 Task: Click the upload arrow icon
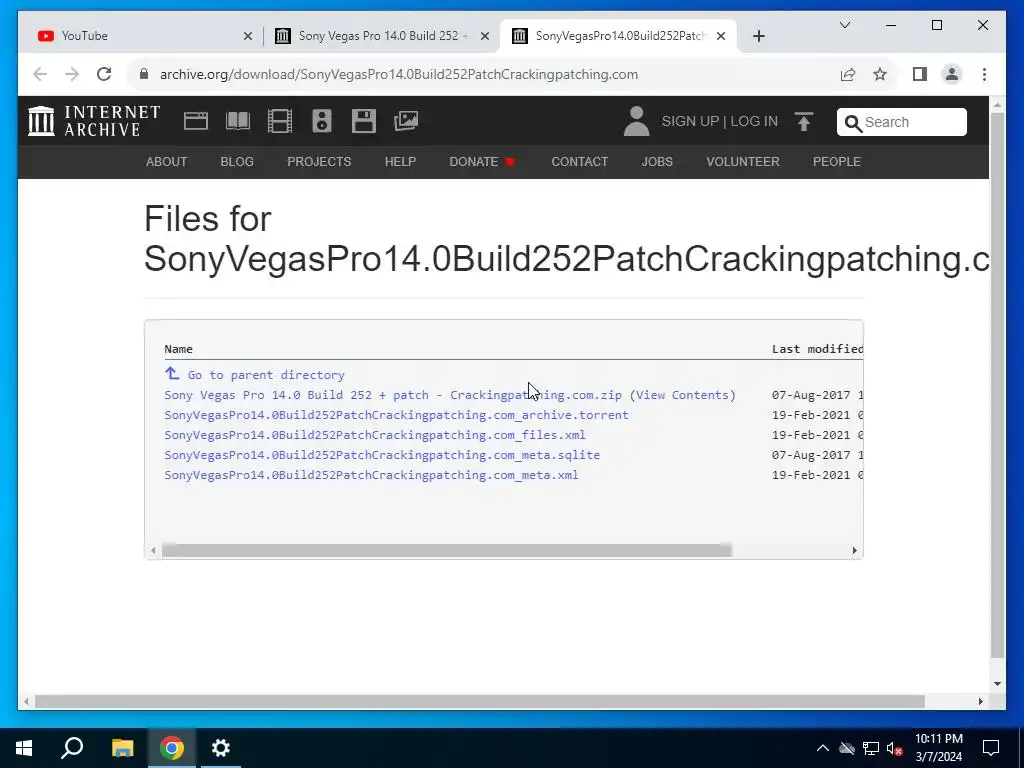804,121
